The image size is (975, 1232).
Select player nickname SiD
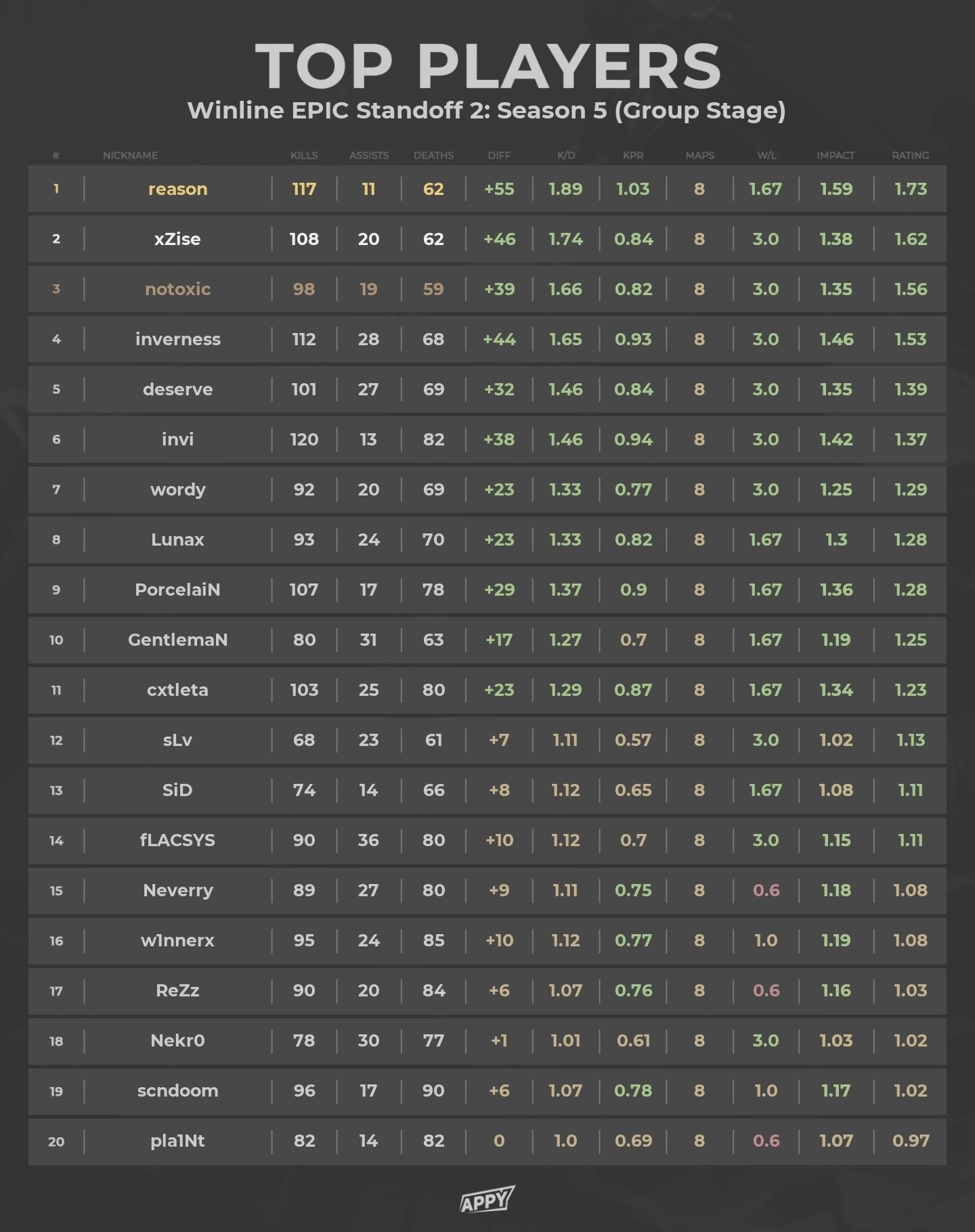[177, 790]
